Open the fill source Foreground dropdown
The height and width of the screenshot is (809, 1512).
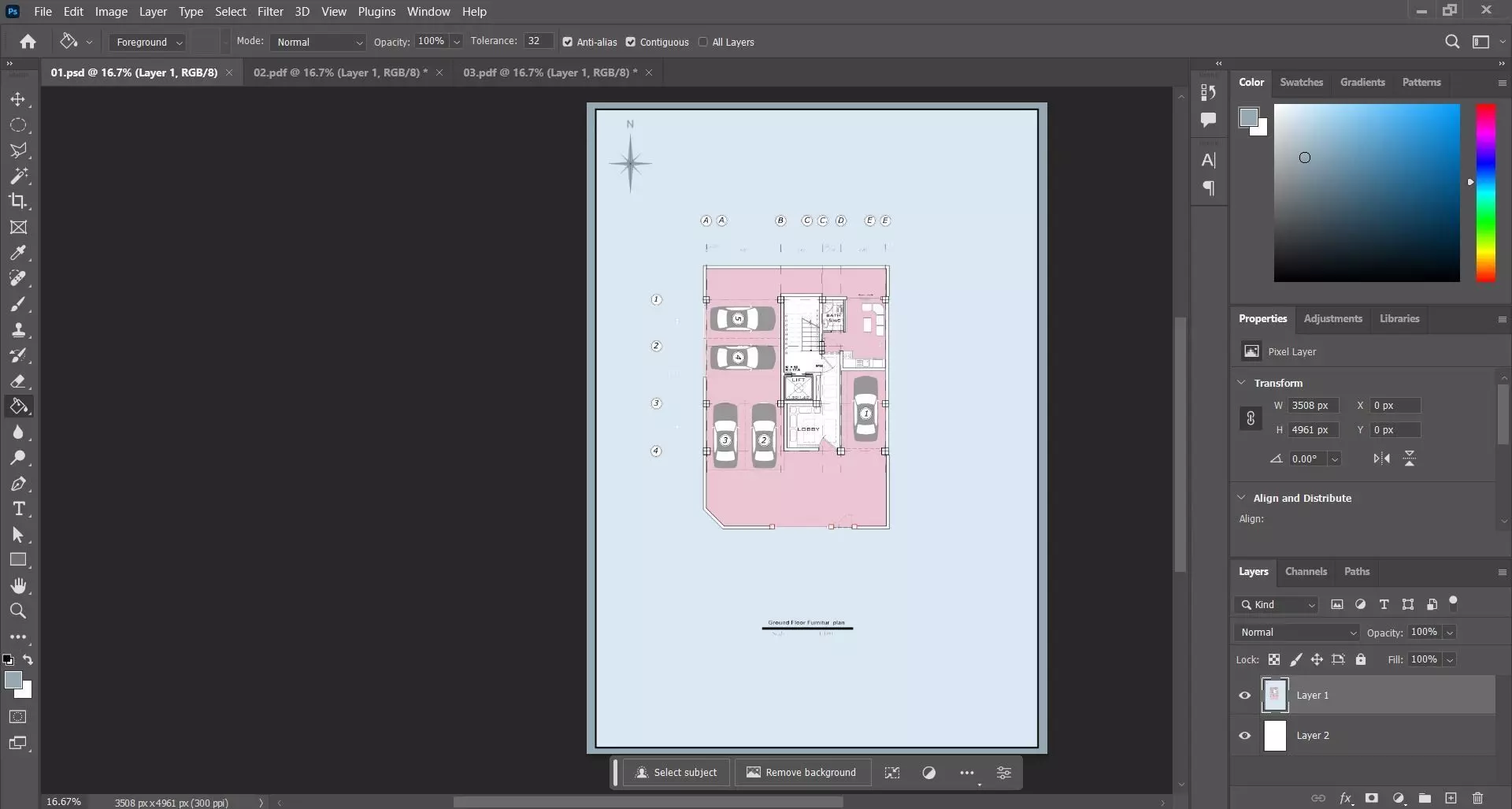[147, 42]
